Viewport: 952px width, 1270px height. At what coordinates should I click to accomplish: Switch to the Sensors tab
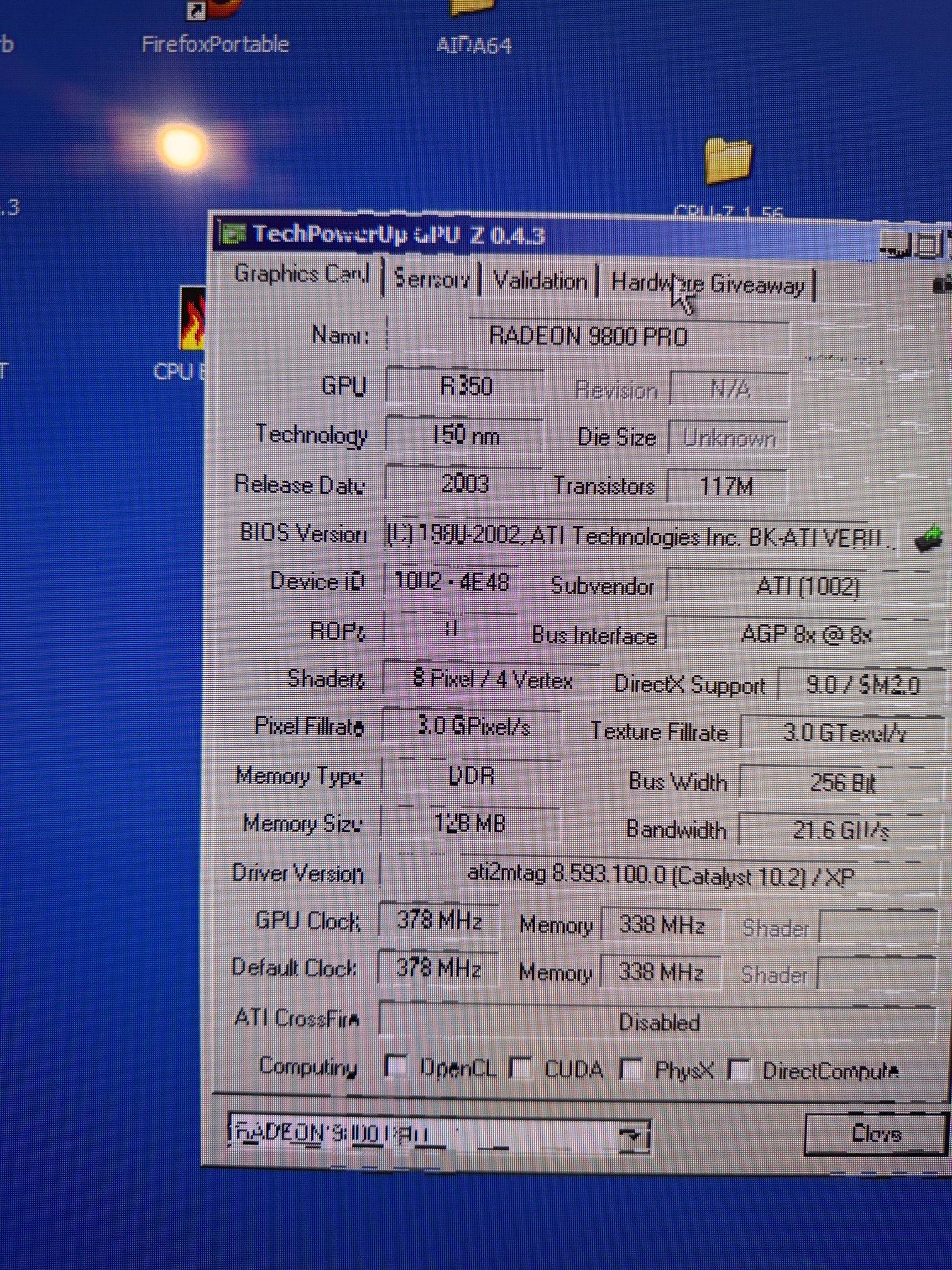[431, 278]
